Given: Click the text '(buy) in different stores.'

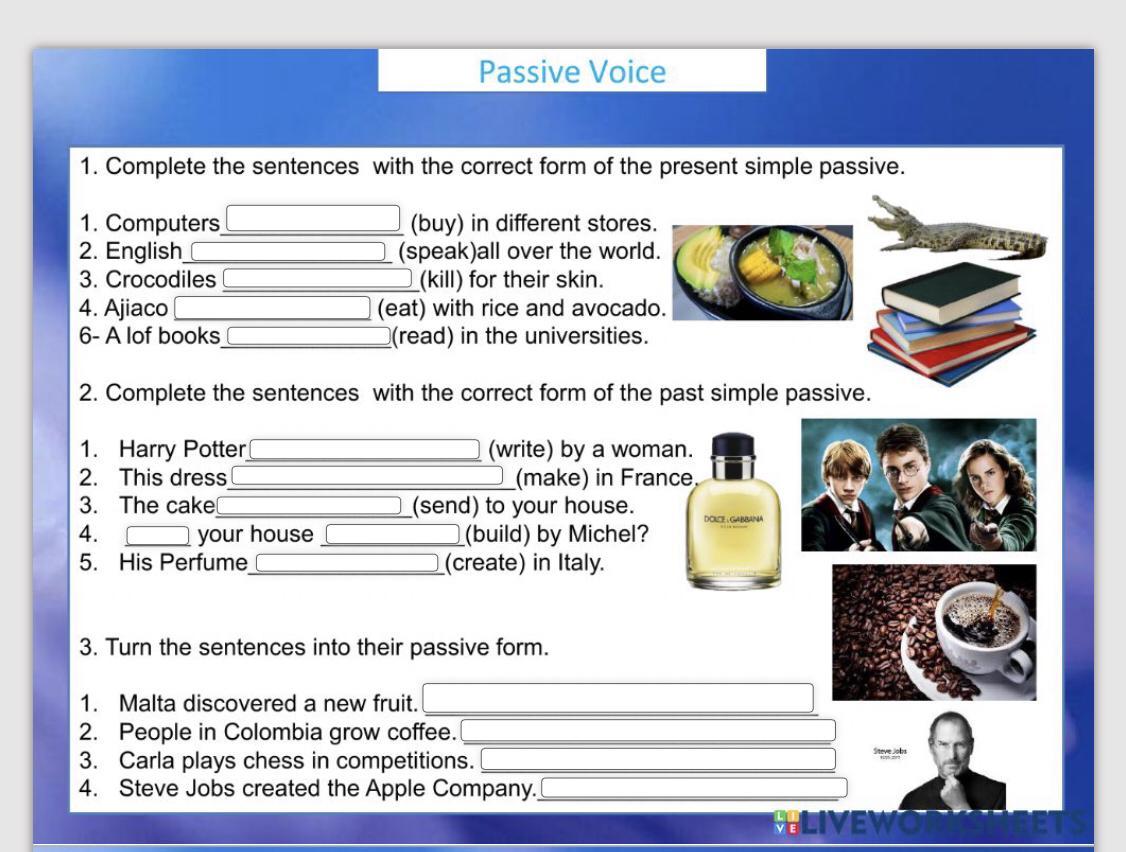Looking at the screenshot, I should (x=534, y=223).
